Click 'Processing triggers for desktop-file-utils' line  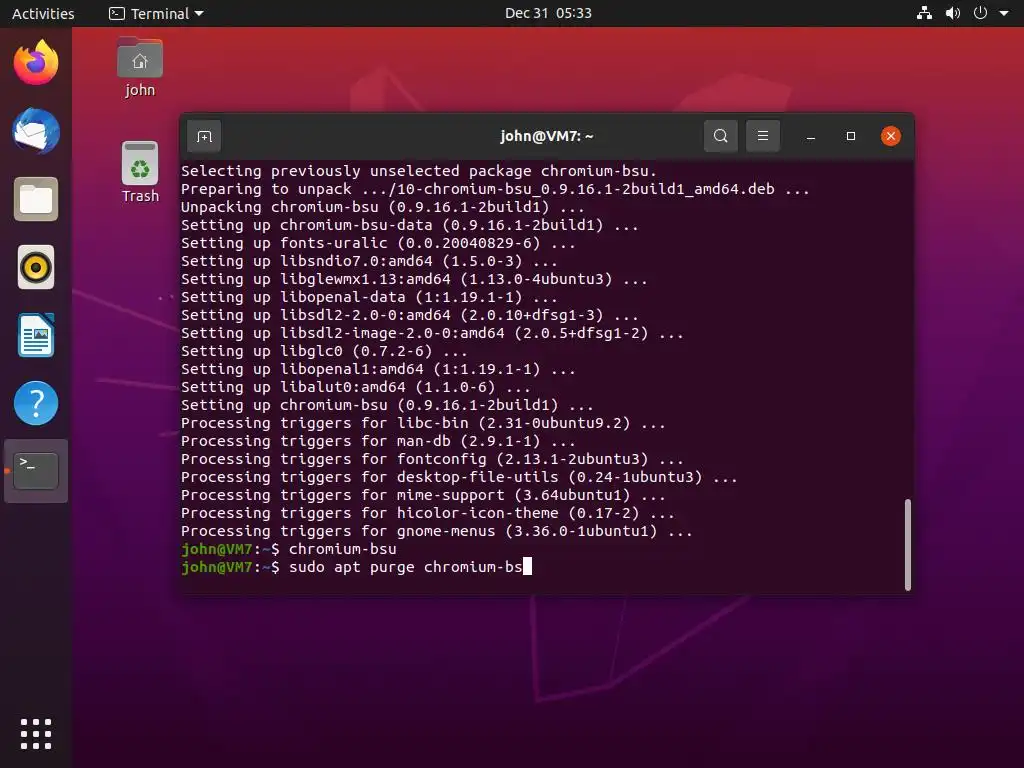pyautogui.click(x=459, y=477)
